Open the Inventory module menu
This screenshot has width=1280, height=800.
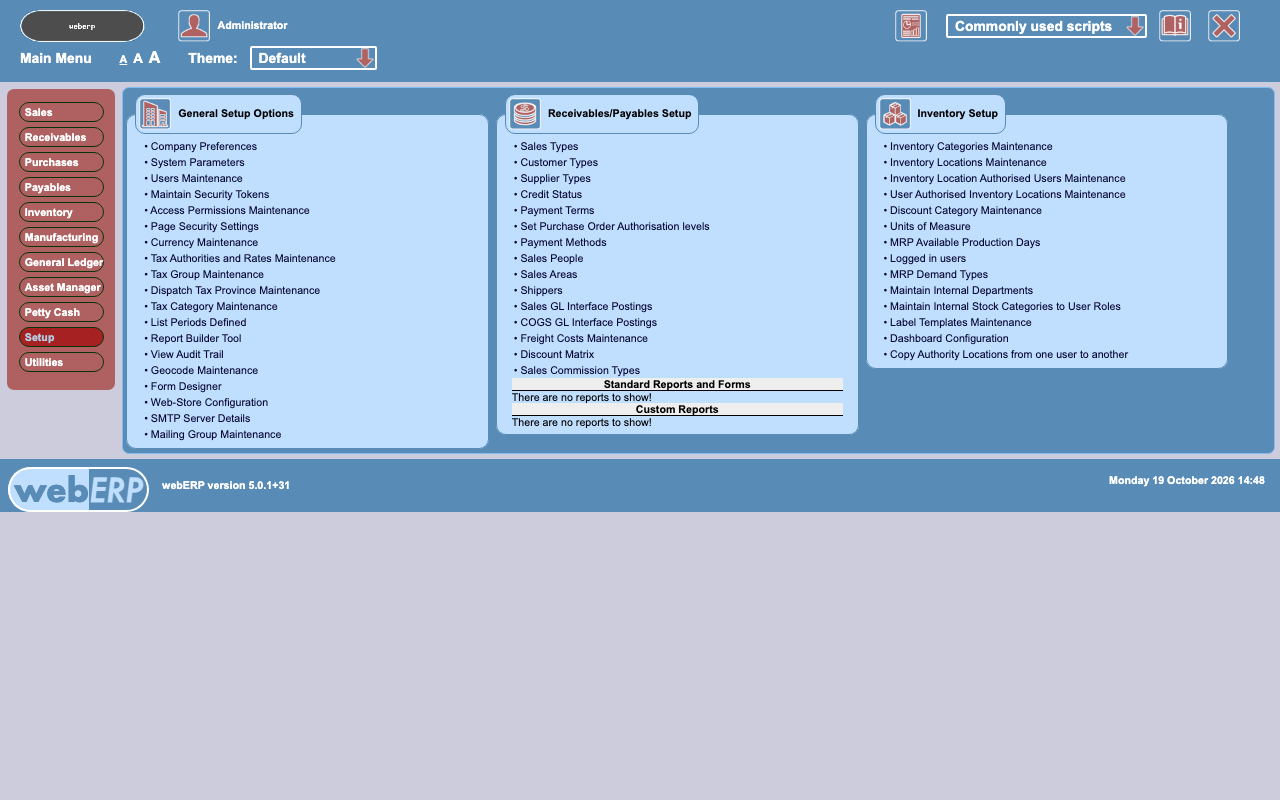[x=61, y=212]
